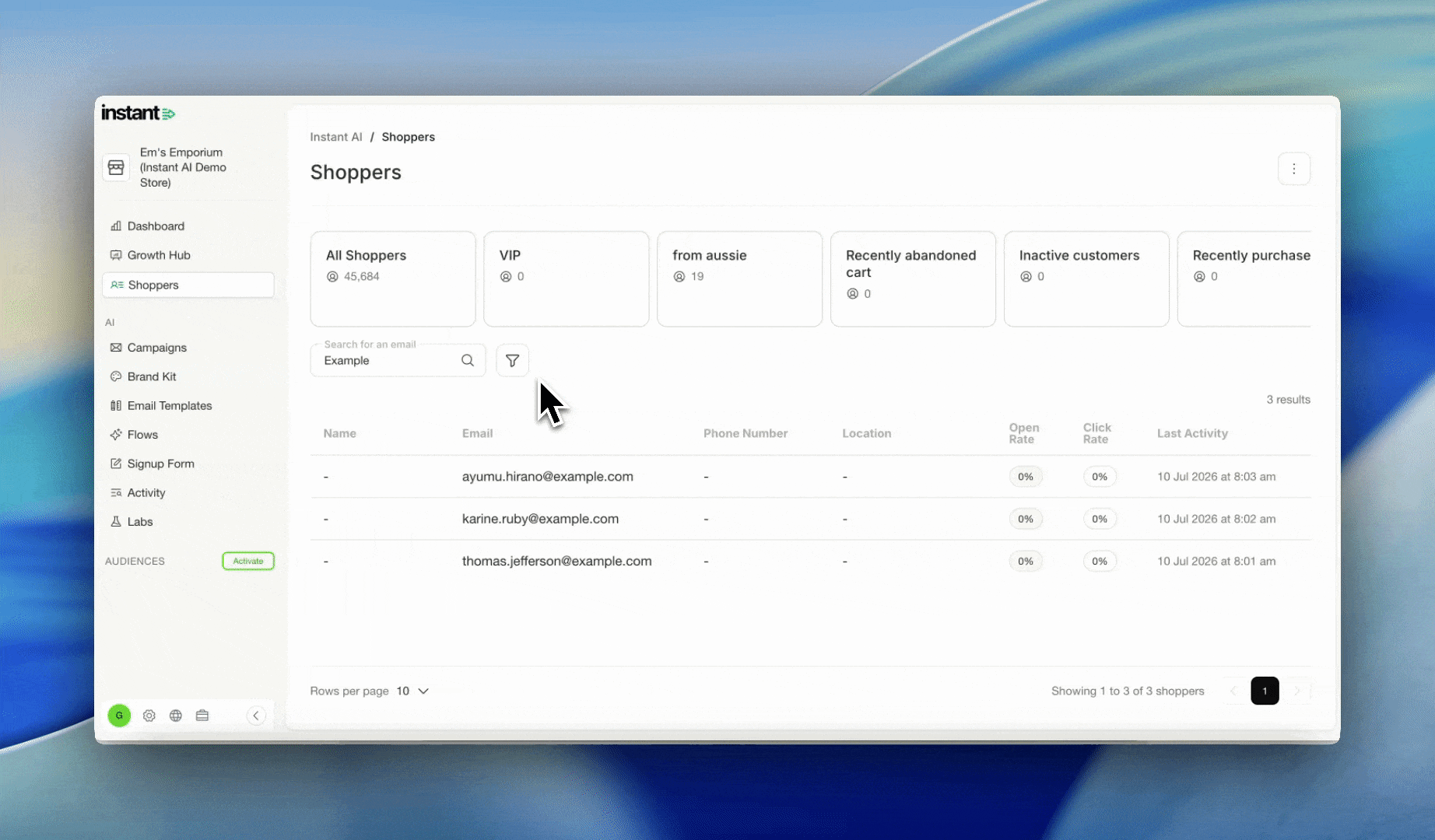Click the search magnifier icon
This screenshot has height=840, width=1435.
(468, 360)
